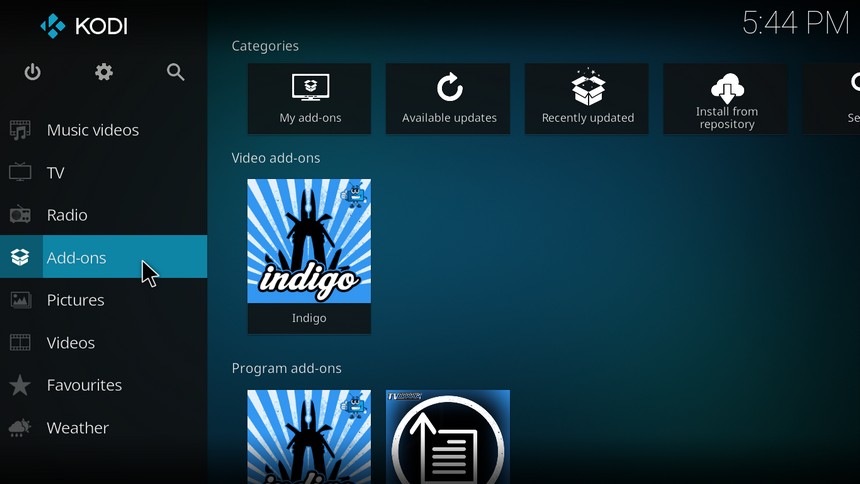Open the Recently updated category
This screenshot has height=484, width=860.
(587, 99)
